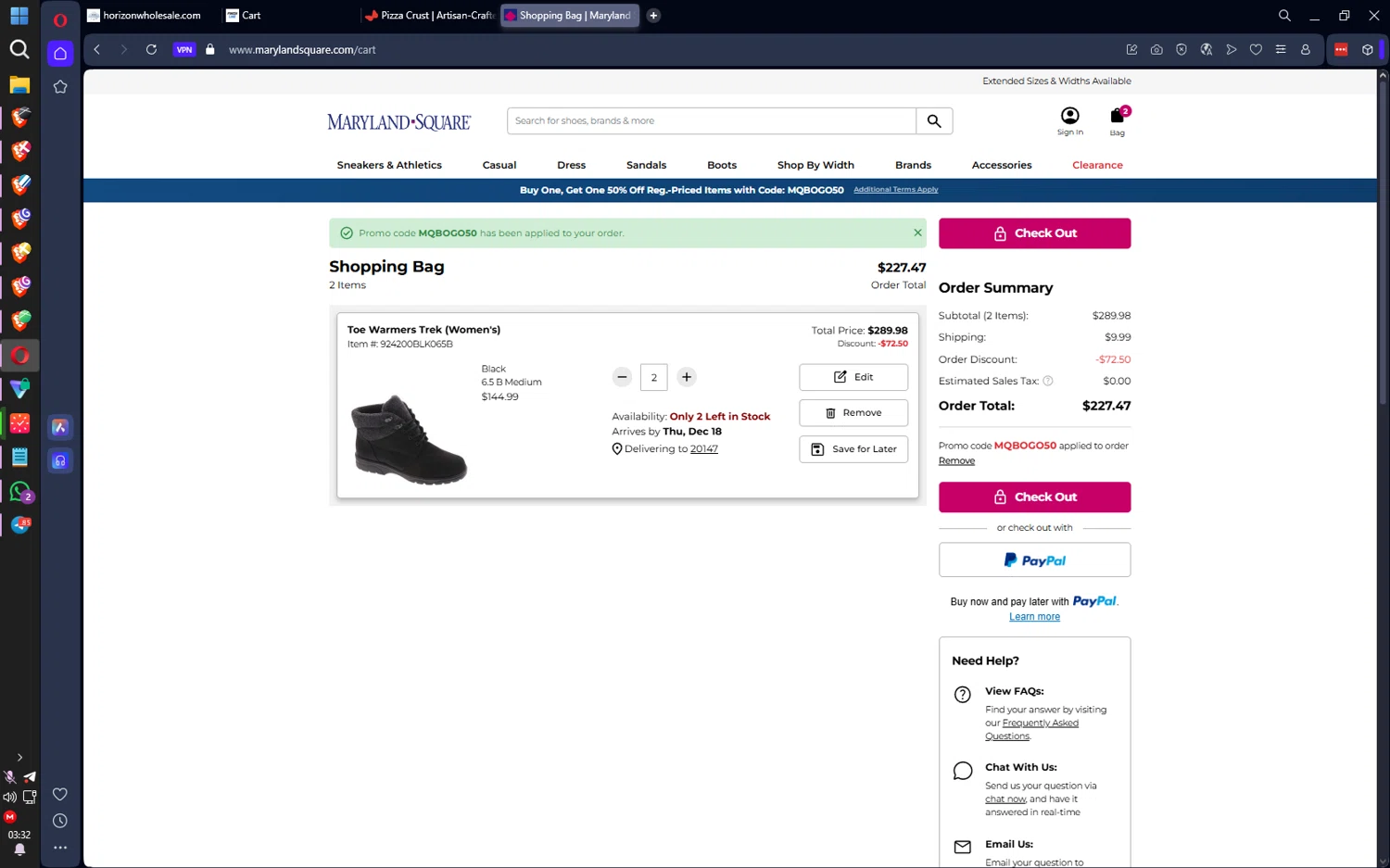Open the Clearance menu
Screen dimensions: 1390x868
[x=1097, y=165]
